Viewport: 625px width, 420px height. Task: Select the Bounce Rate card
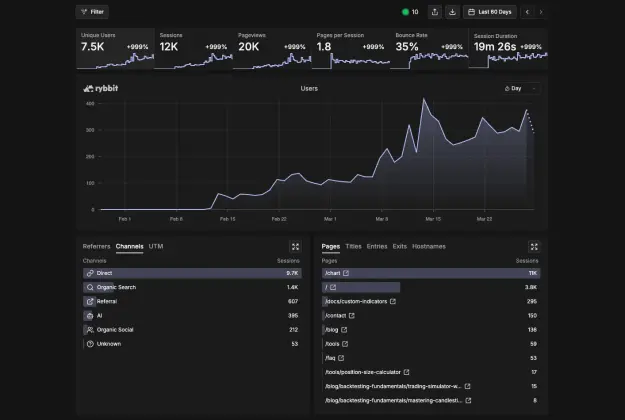click(x=429, y=49)
